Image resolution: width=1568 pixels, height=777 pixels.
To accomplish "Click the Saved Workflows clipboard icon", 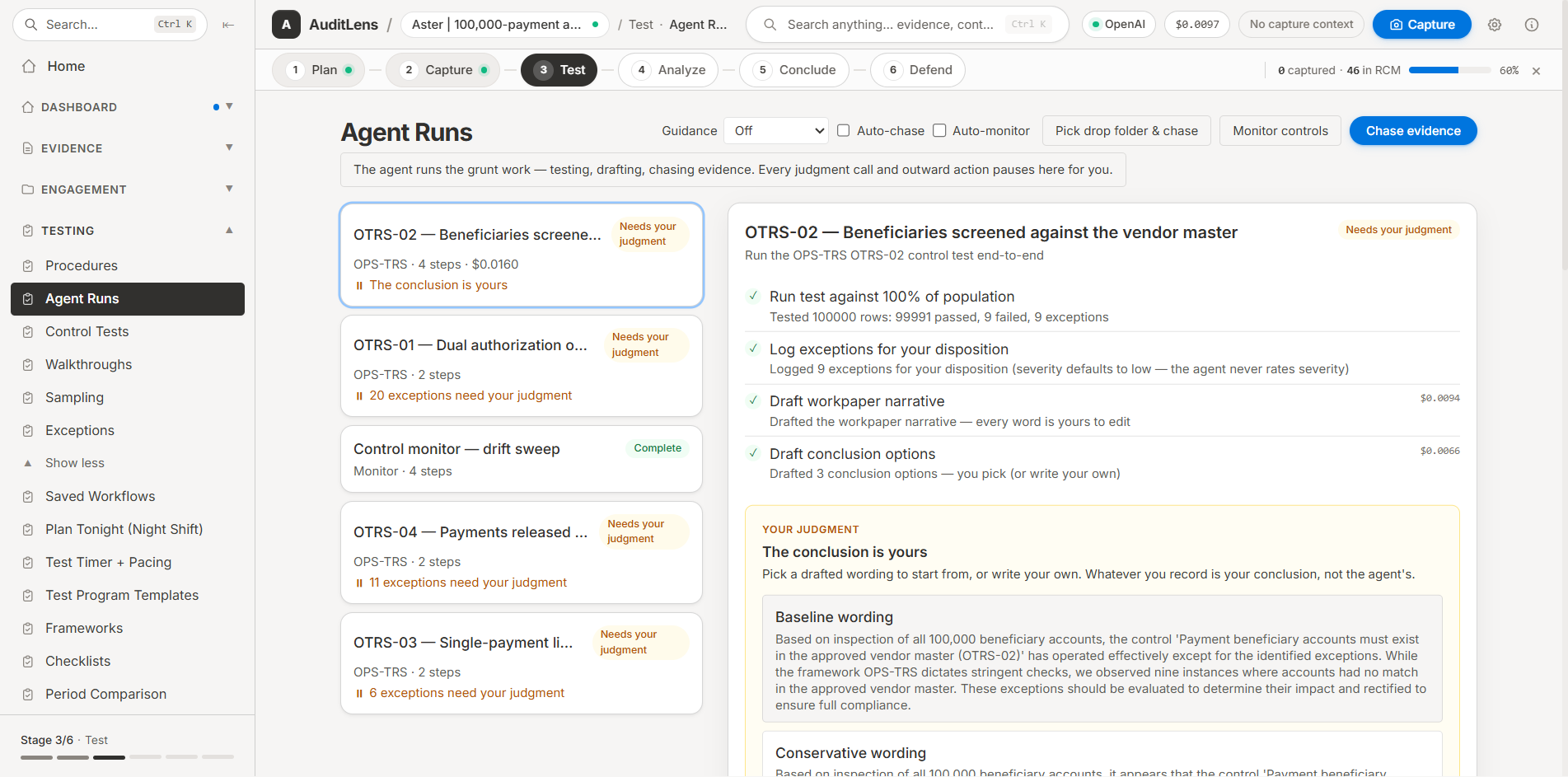I will click(28, 496).
